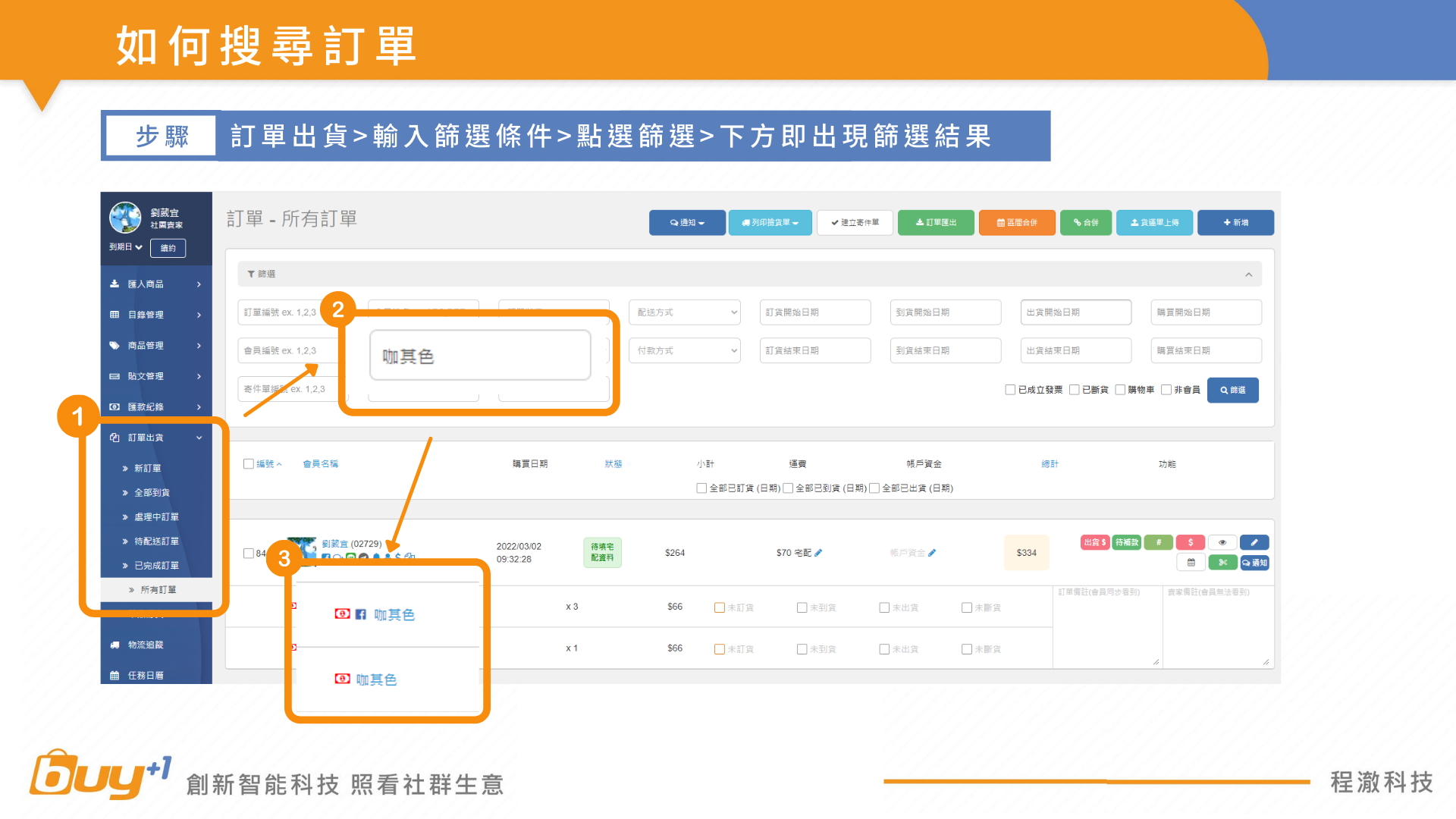Select 所有訂單 in the sidebar submenu
The height and width of the screenshot is (819, 1456).
(x=158, y=590)
